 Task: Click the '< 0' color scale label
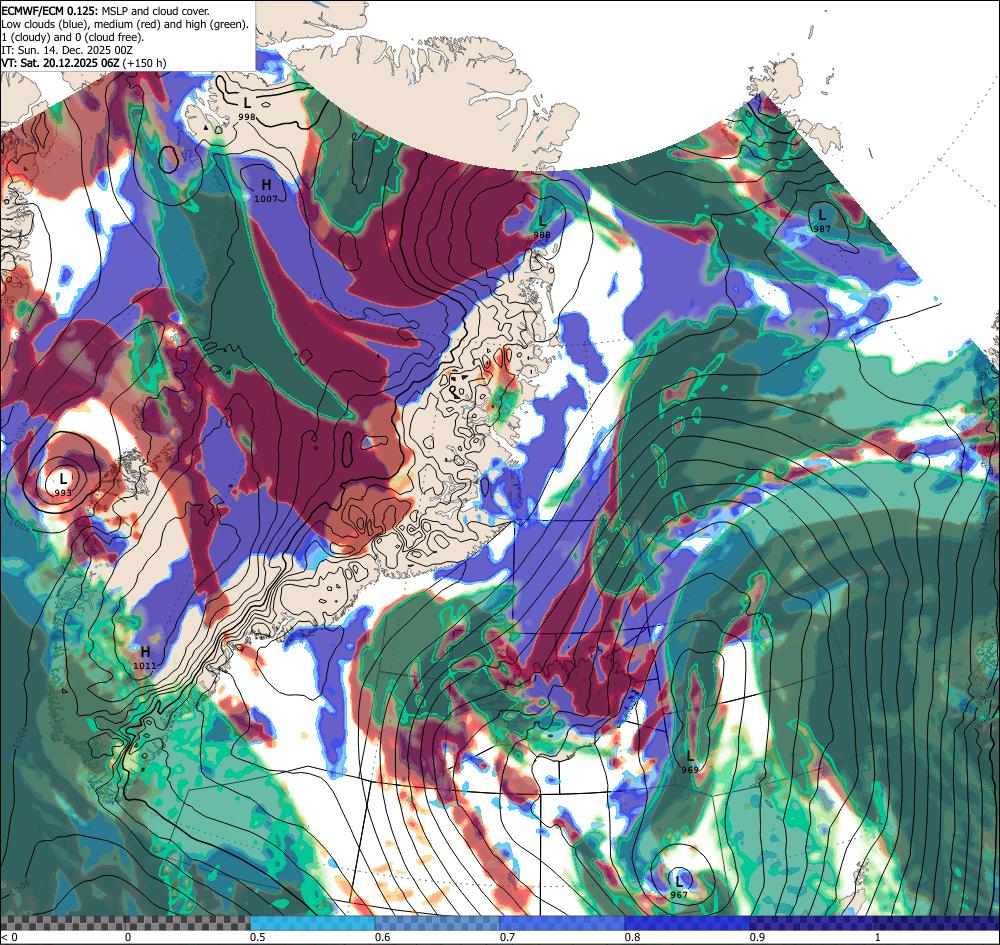point(9,937)
